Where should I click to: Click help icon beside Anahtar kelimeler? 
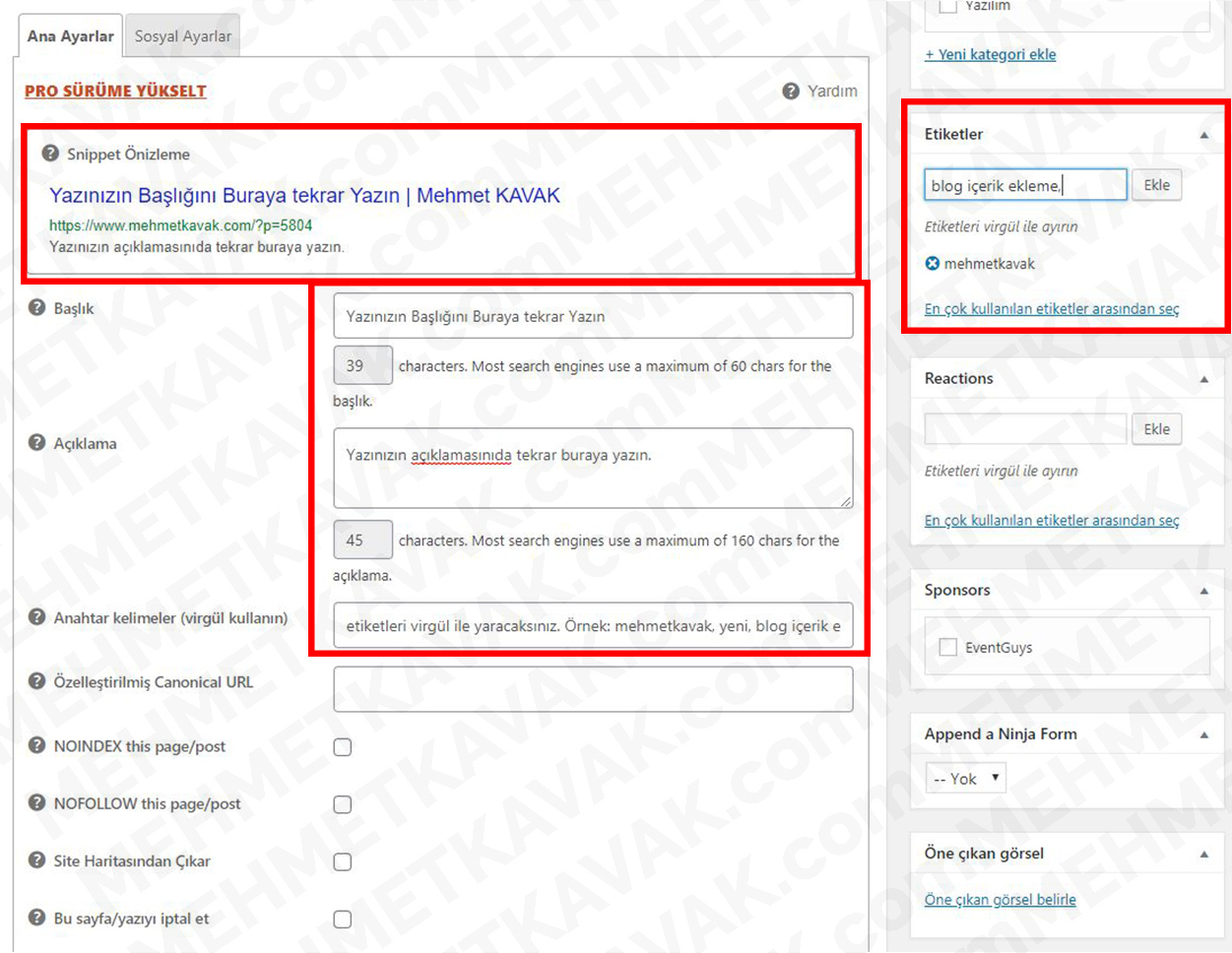(37, 617)
